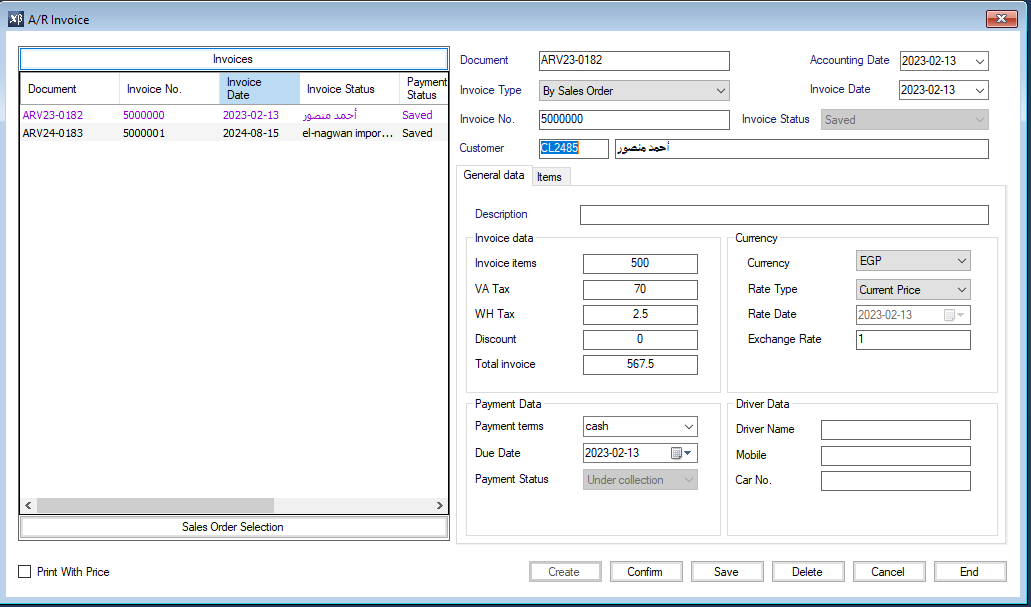The height and width of the screenshot is (607, 1031).
Task: Click the Total invoice field 567.5
Action: pos(640,364)
